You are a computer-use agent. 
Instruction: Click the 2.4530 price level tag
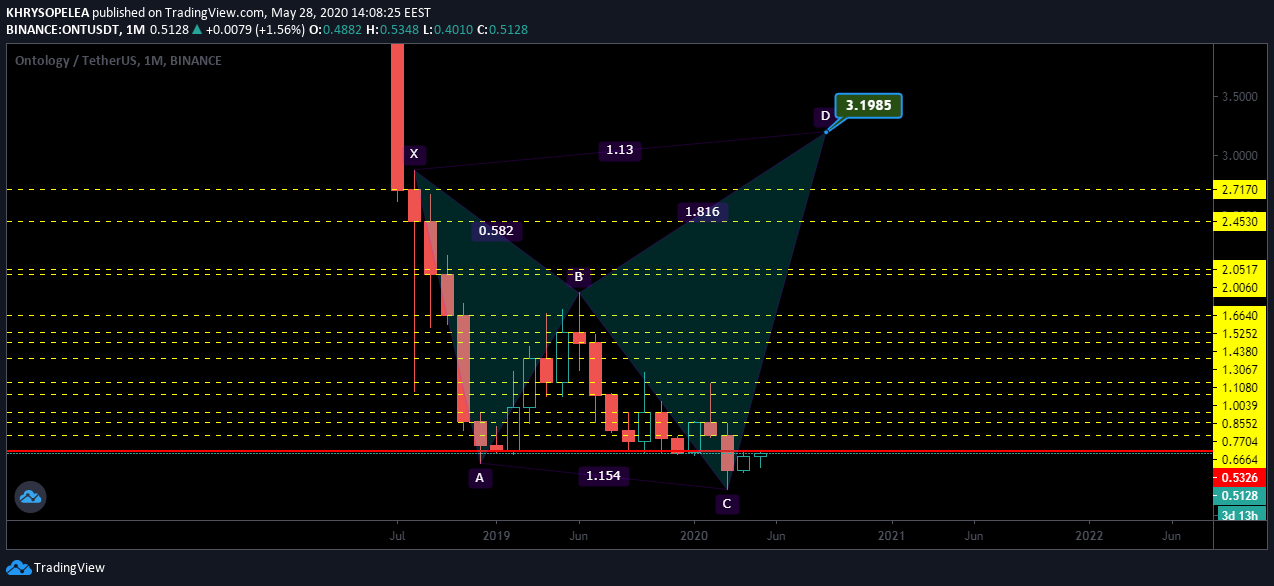[x=1241, y=221]
